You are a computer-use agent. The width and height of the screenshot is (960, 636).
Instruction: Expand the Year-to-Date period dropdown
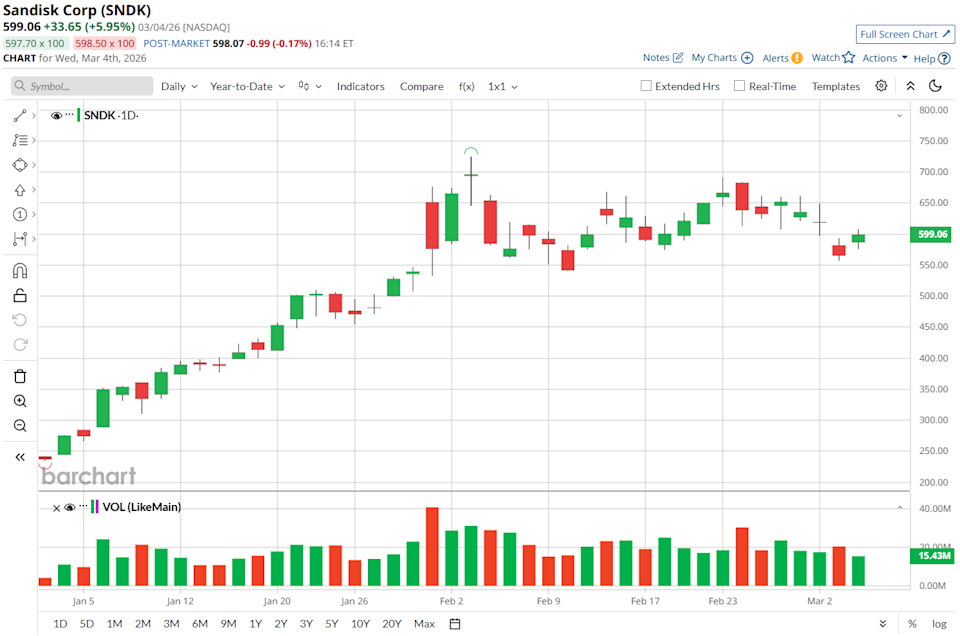click(247, 86)
